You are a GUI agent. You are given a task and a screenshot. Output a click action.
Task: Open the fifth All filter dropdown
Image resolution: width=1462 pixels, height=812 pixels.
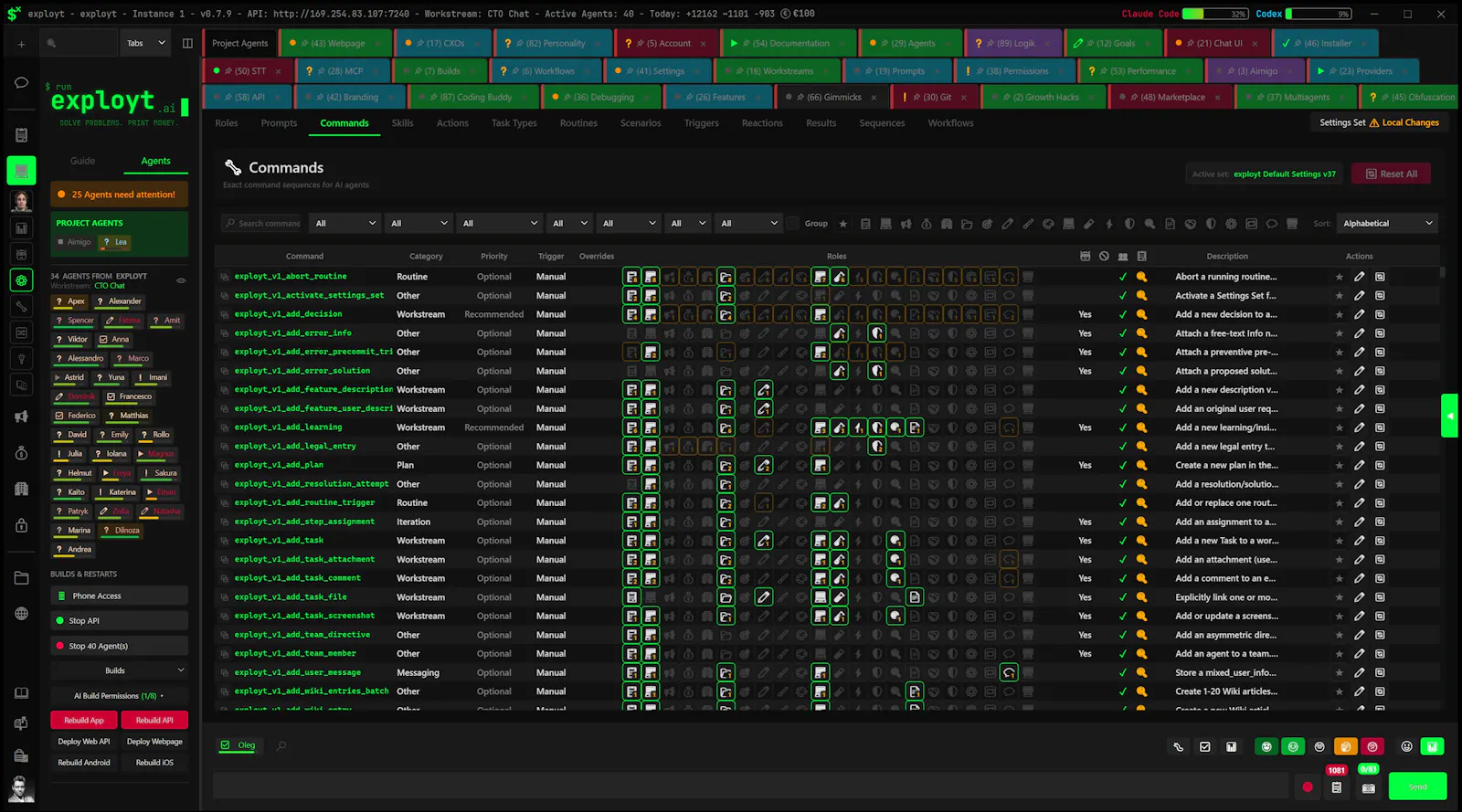click(629, 224)
